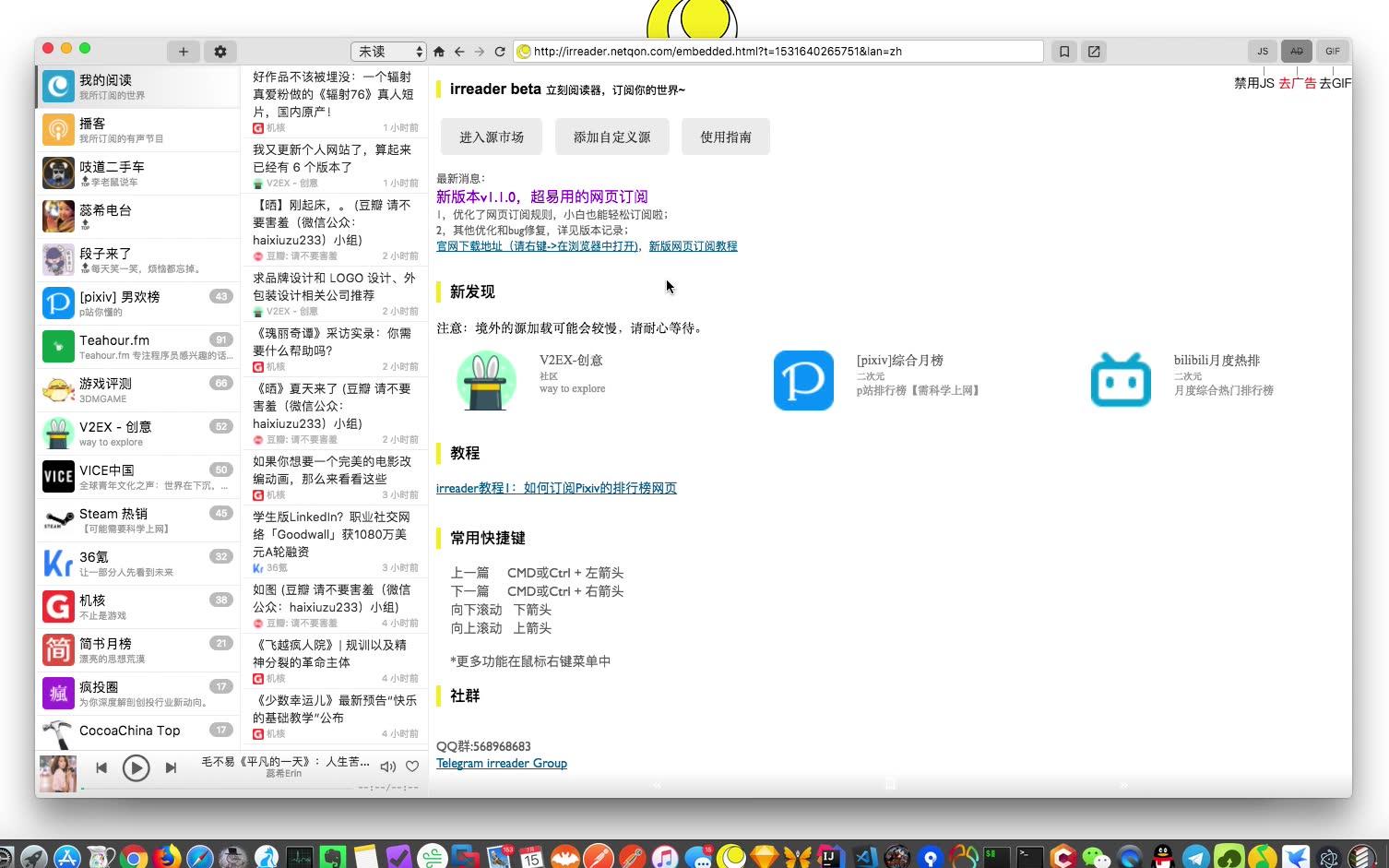
Task: Skip to next track
Action: click(x=171, y=767)
